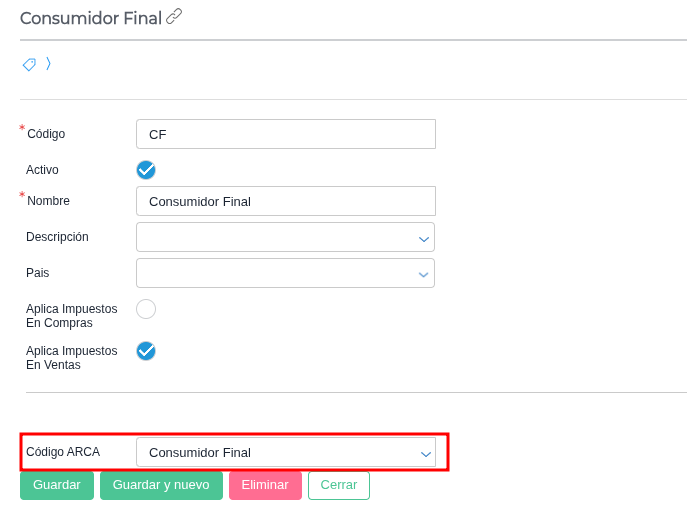Uncheck Aplica Impuestos En Ventas
This screenshot has height=531, width=687.
(146, 351)
